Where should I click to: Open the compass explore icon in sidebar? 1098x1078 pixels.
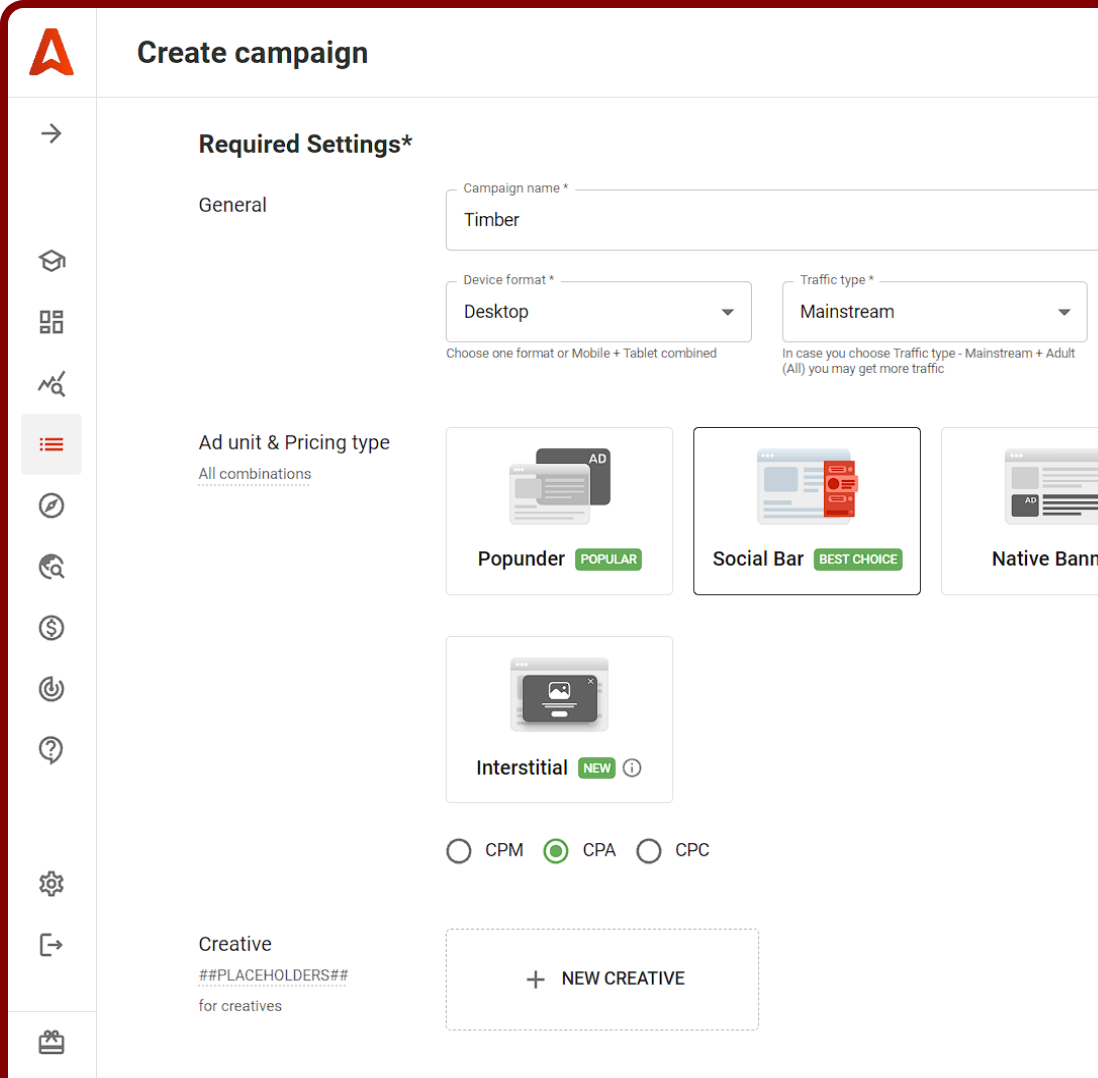[51, 505]
